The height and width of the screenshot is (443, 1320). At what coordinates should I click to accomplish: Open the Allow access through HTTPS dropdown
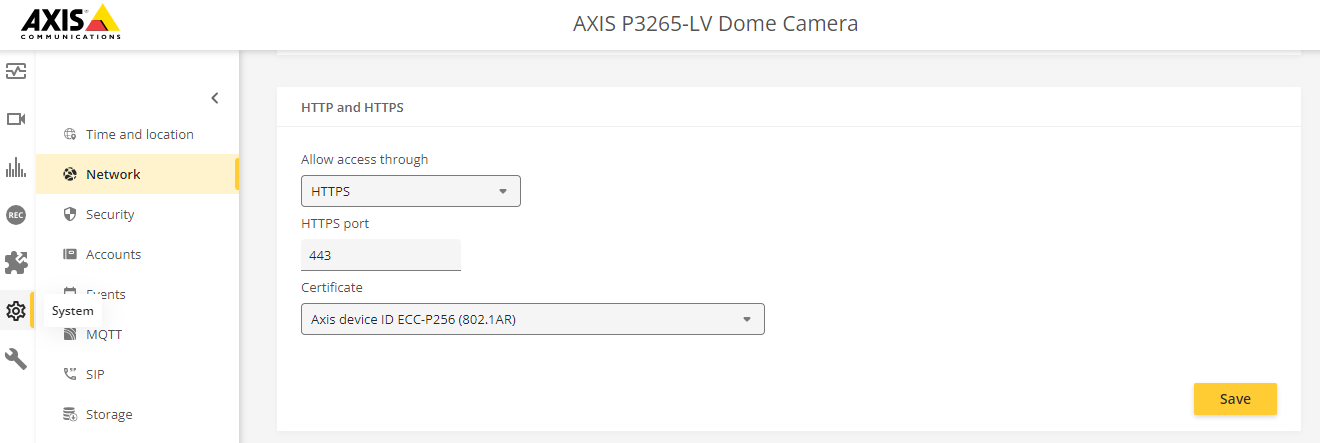click(411, 191)
